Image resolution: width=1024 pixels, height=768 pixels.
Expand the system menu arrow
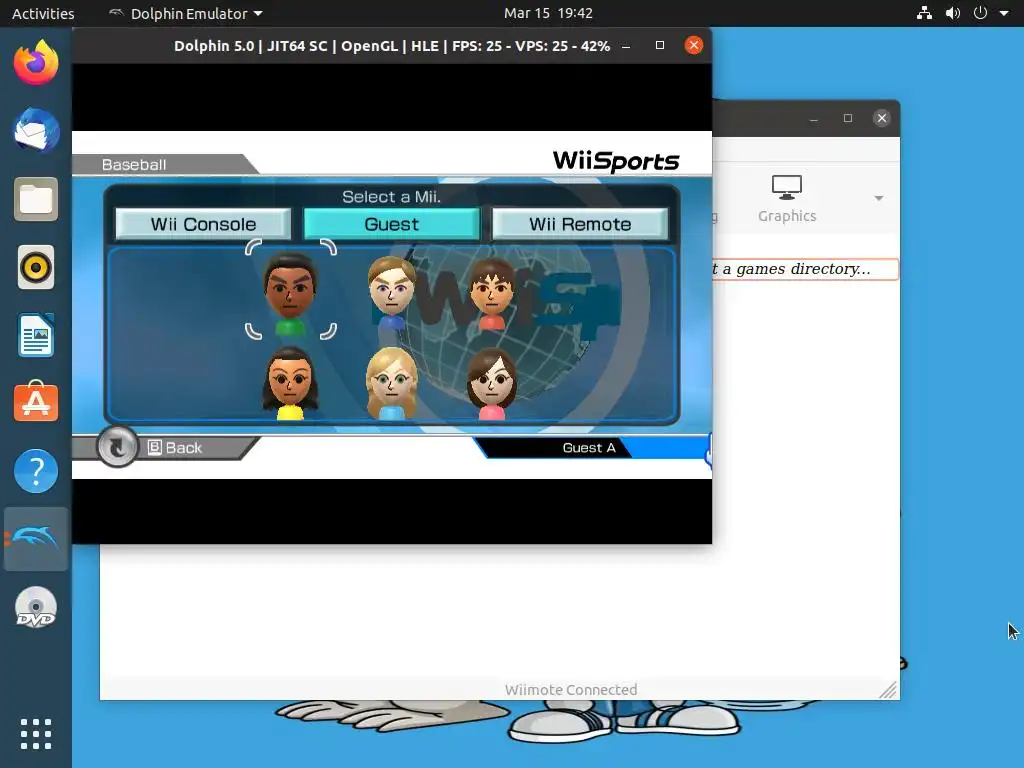1004,13
